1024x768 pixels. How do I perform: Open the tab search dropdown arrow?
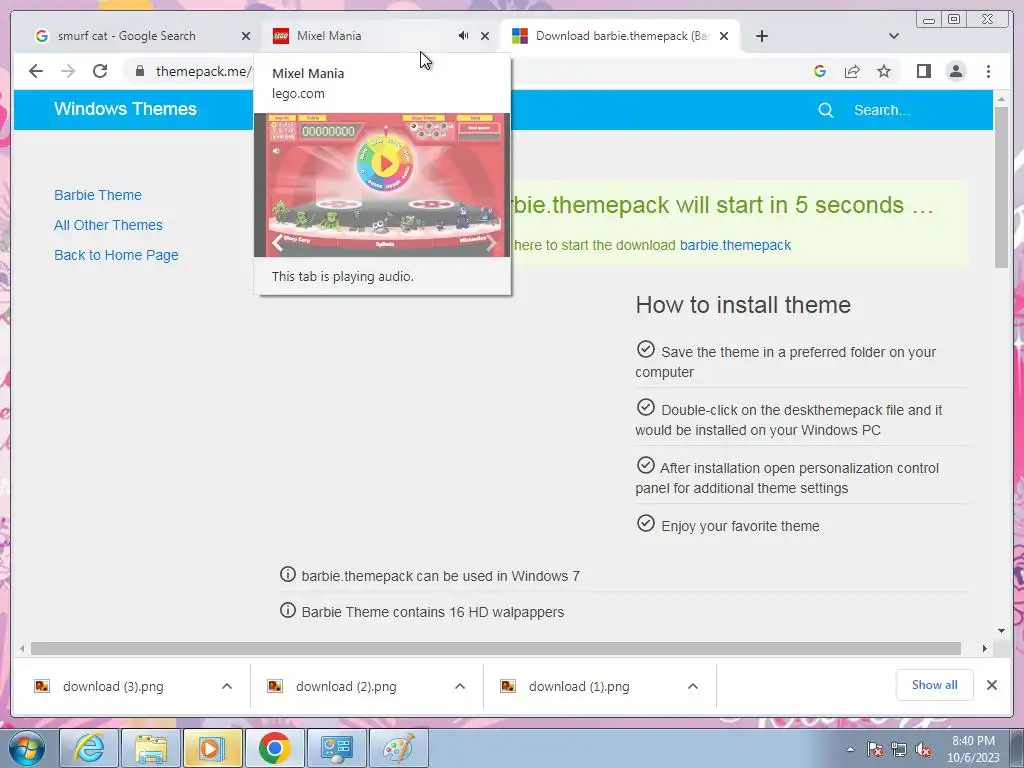click(894, 36)
